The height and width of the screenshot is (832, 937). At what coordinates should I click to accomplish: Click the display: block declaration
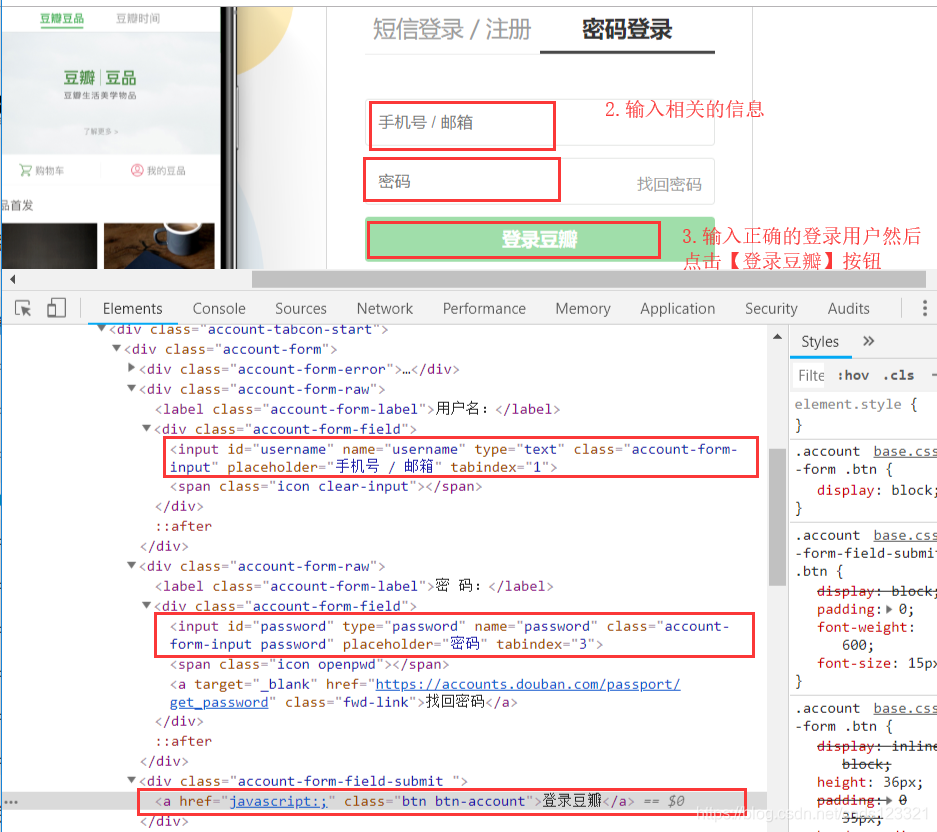point(877,490)
